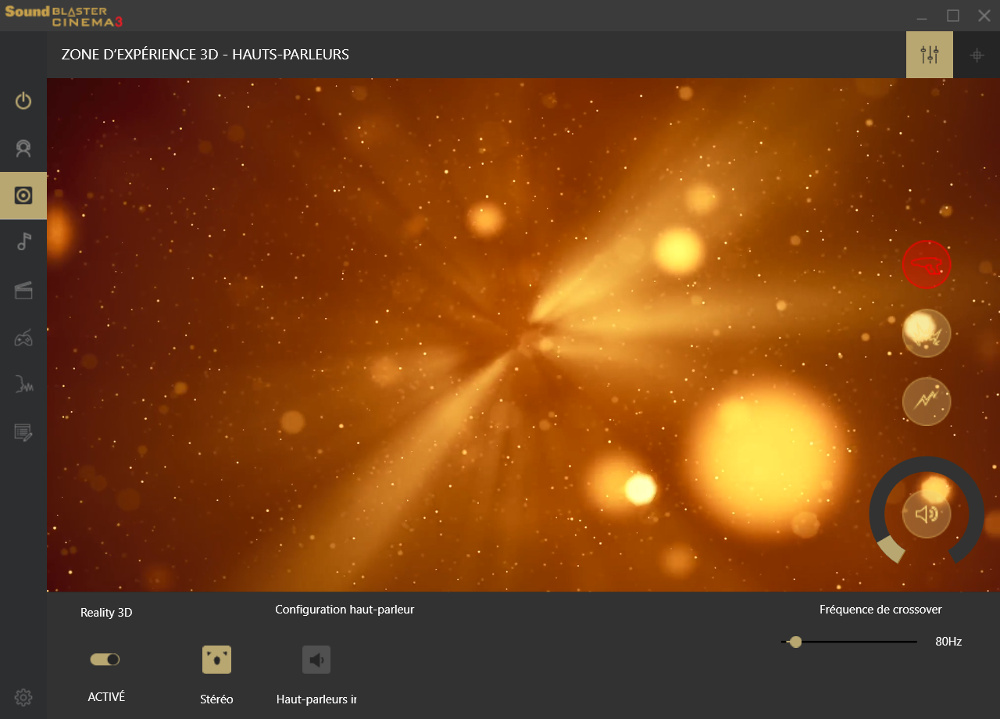
Task: Click the crosshair target icon at top right
Action: pyautogui.click(x=977, y=55)
